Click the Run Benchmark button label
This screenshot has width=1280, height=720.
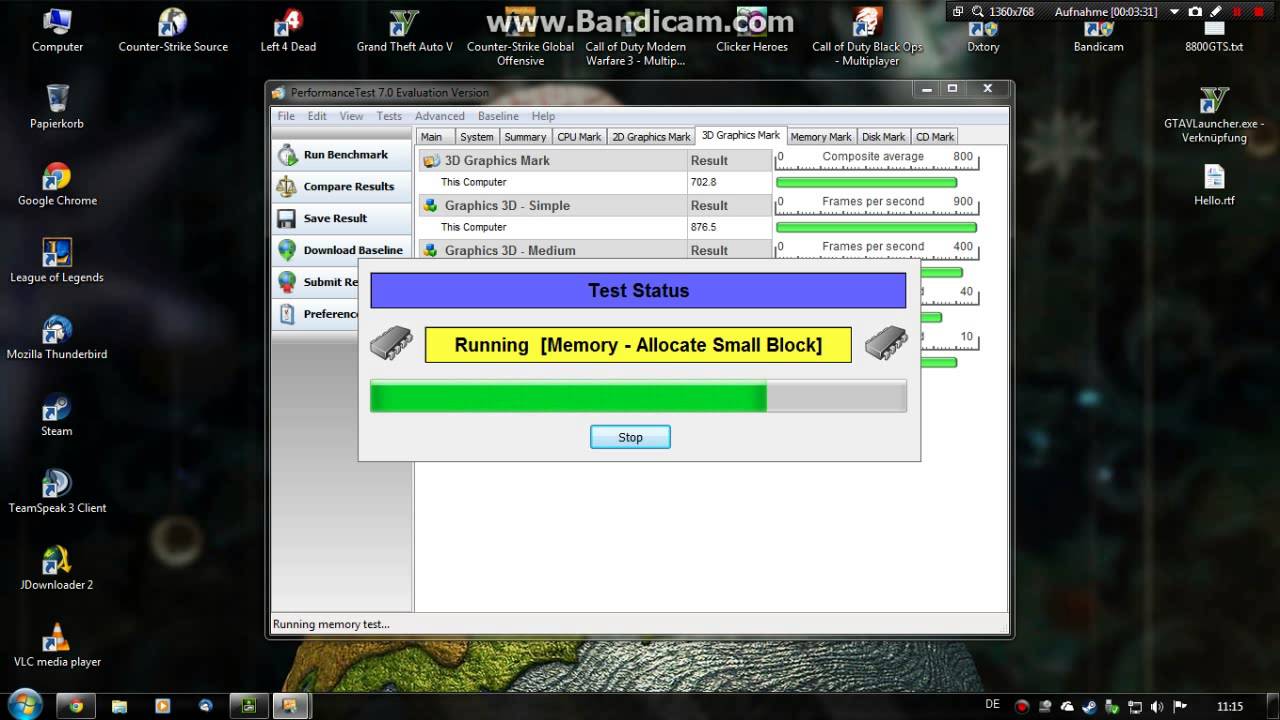pos(346,155)
